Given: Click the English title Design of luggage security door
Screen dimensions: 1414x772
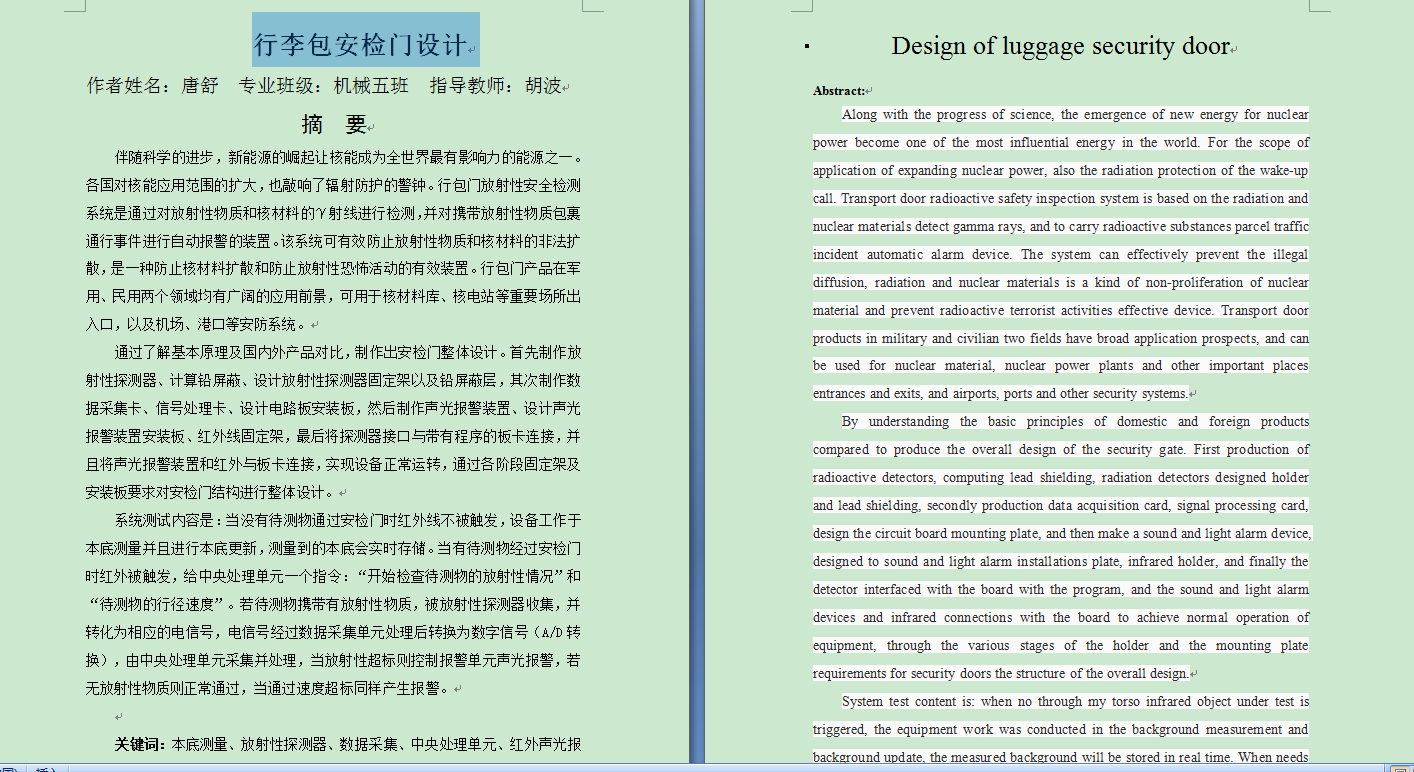Looking at the screenshot, I should point(1060,45).
